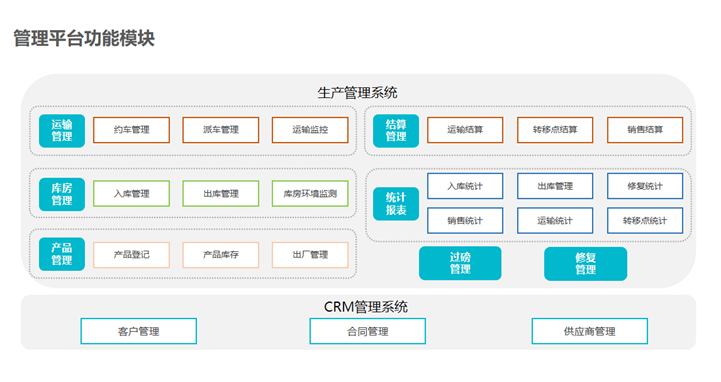Click the green-bordered 出库管理 box
Image resolution: width=721 pixels, height=382 pixels.
pos(221,194)
